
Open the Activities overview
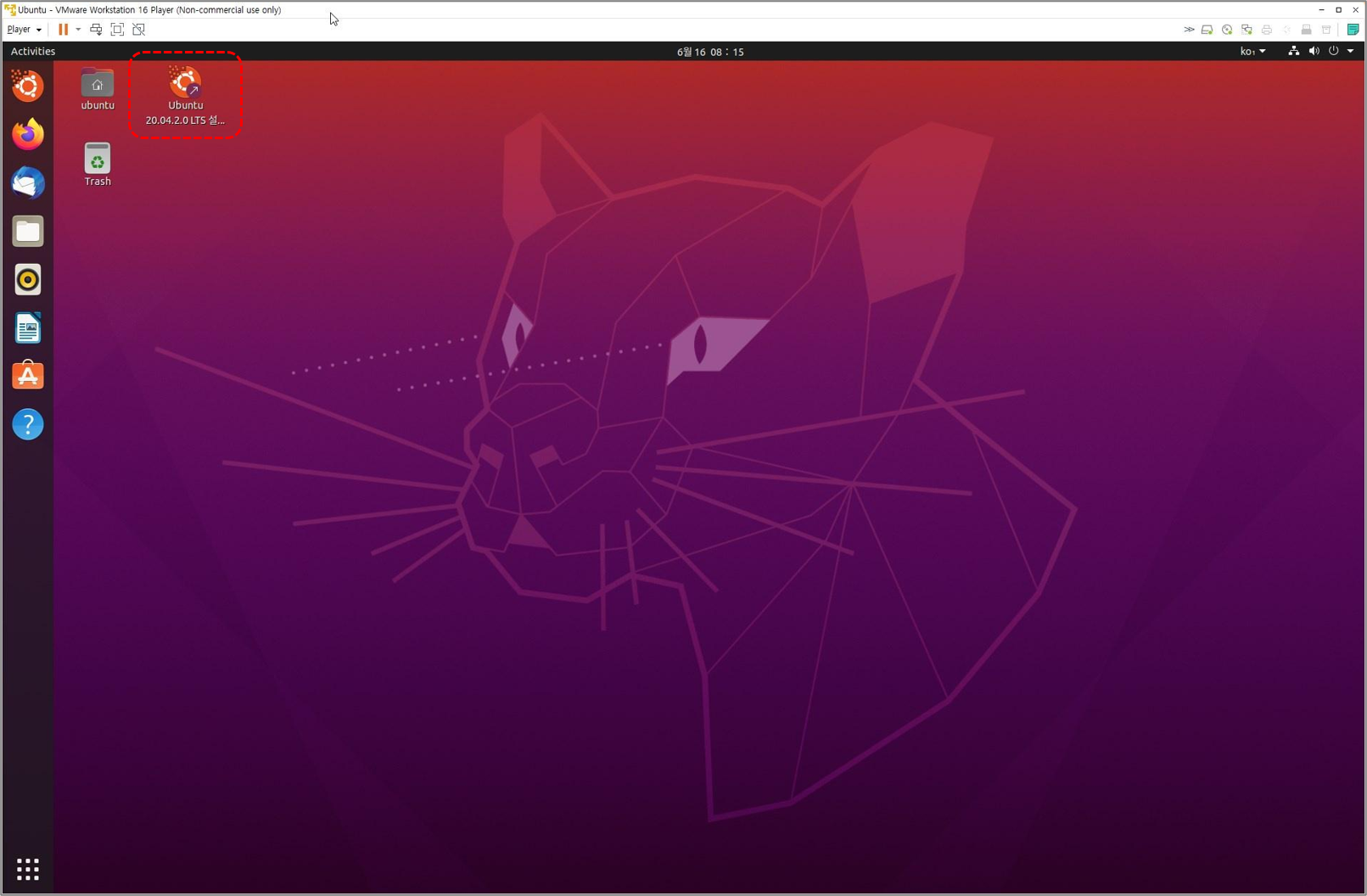pos(33,52)
